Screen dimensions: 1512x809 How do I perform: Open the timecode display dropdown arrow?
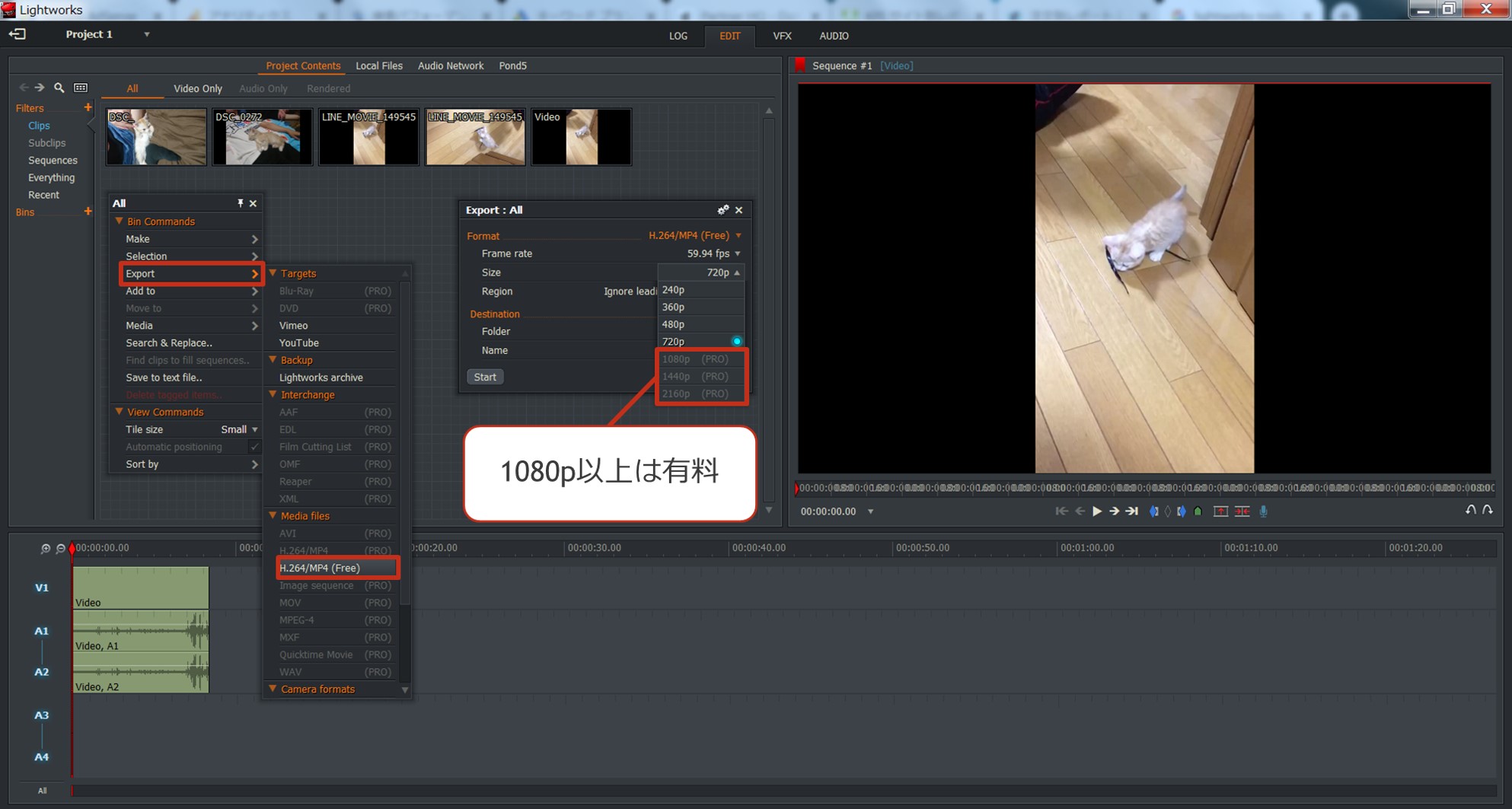pos(870,511)
